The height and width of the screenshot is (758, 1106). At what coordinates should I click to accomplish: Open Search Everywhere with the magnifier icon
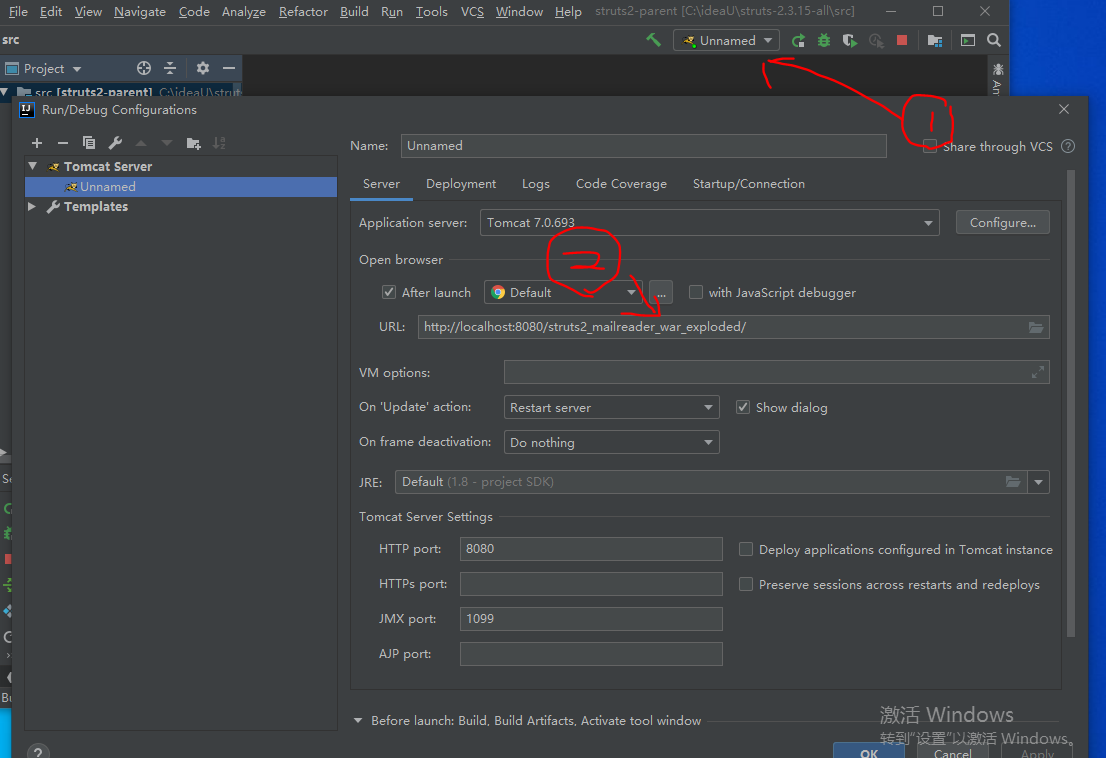click(x=994, y=40)
